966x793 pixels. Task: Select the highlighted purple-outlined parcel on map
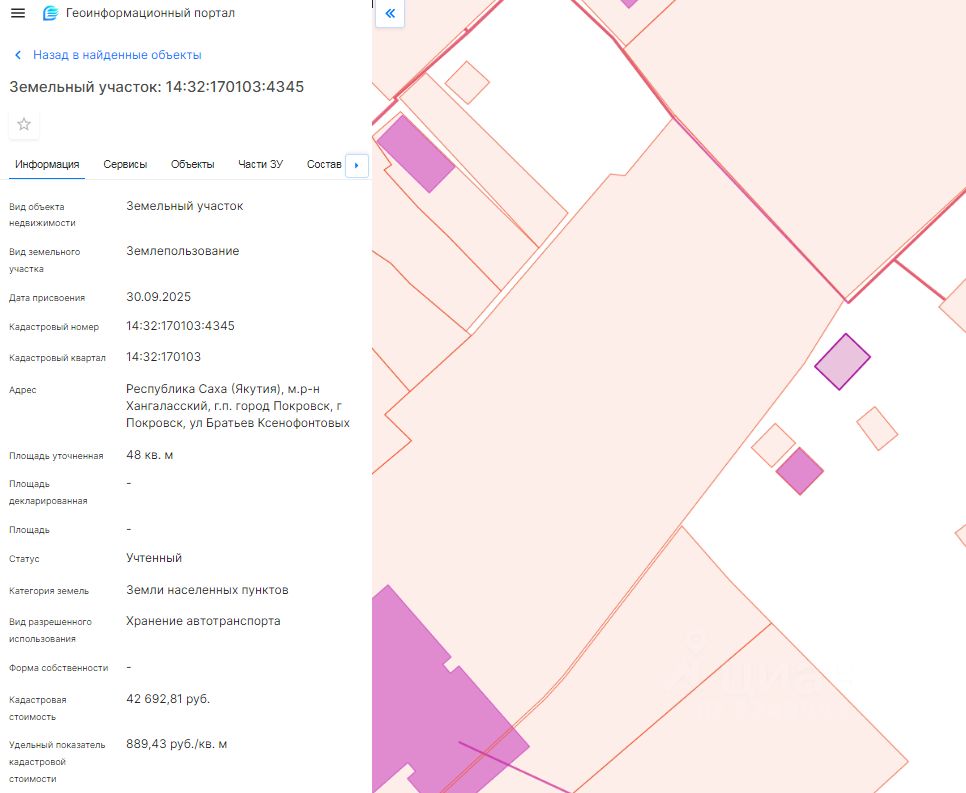tap(842, 361)
